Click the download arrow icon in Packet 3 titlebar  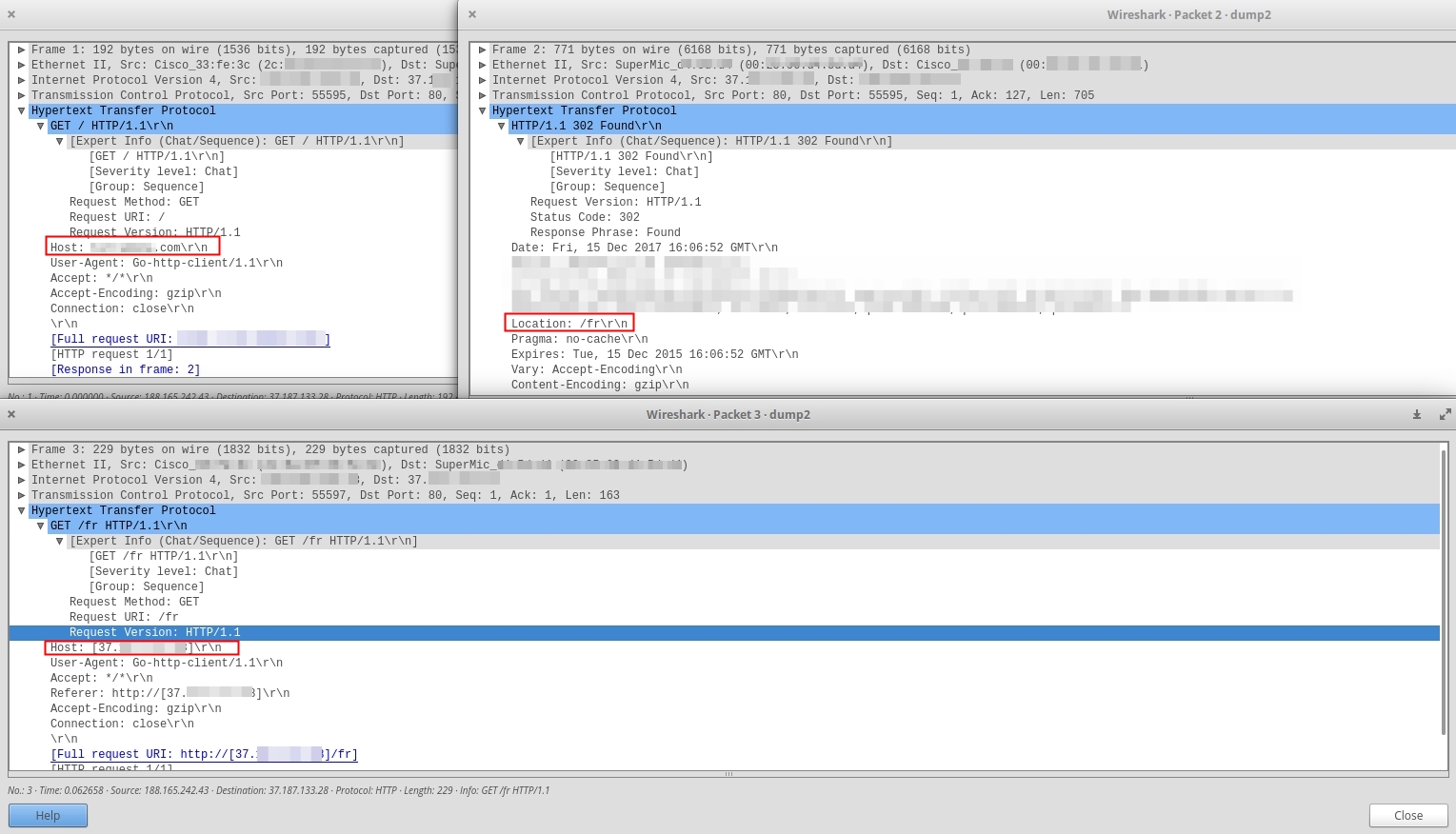pos(1417,414)
